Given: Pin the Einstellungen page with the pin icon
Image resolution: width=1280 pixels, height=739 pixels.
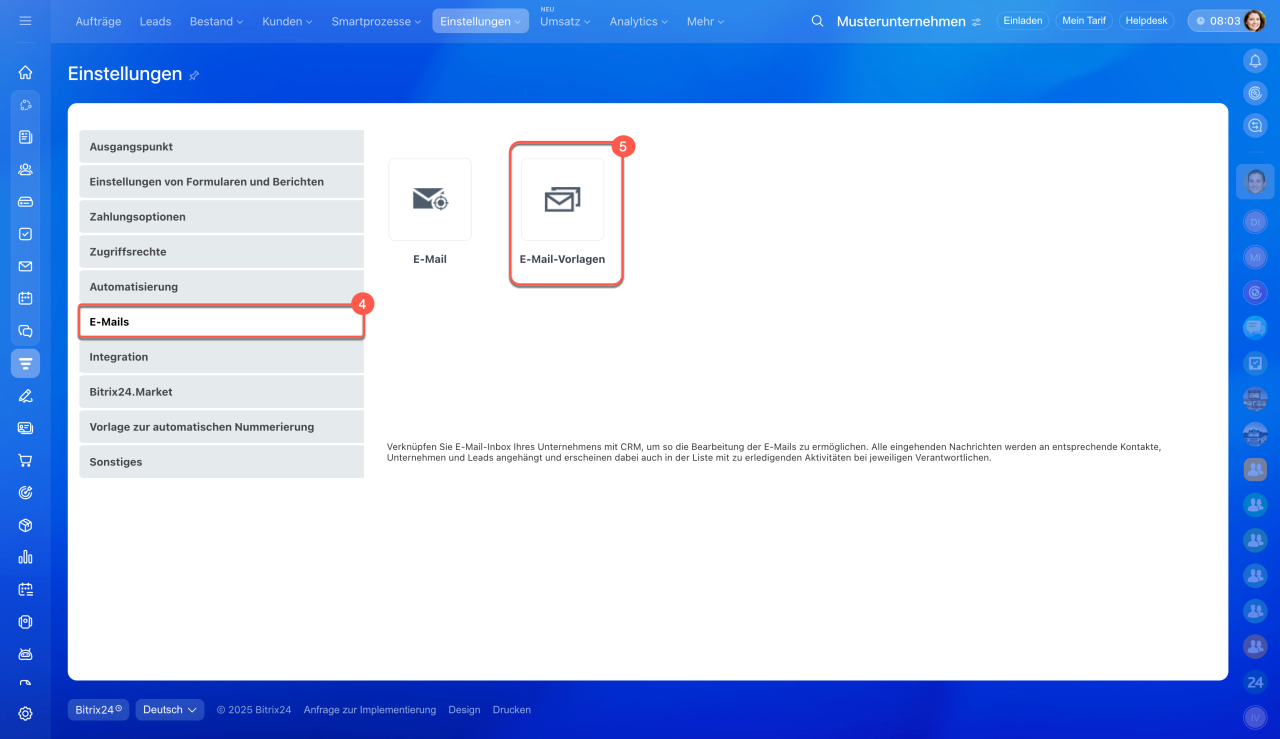Looking at the screenshot, I should (x=194, y=75).
